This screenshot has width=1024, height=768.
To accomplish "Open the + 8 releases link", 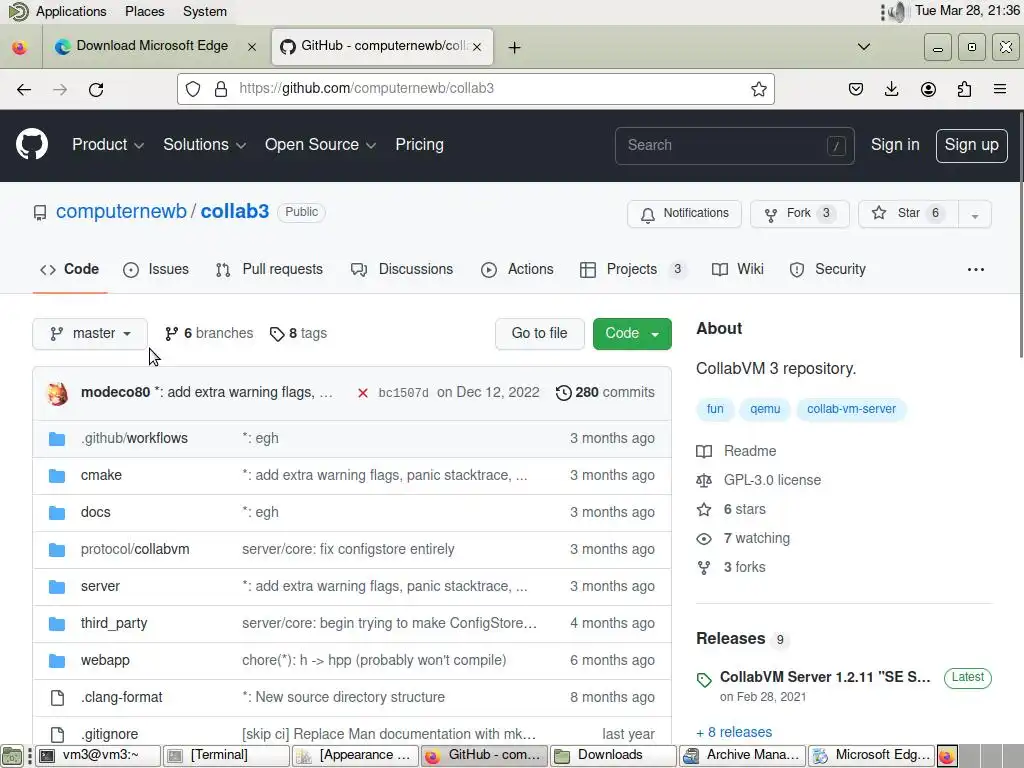I will 734,733.
